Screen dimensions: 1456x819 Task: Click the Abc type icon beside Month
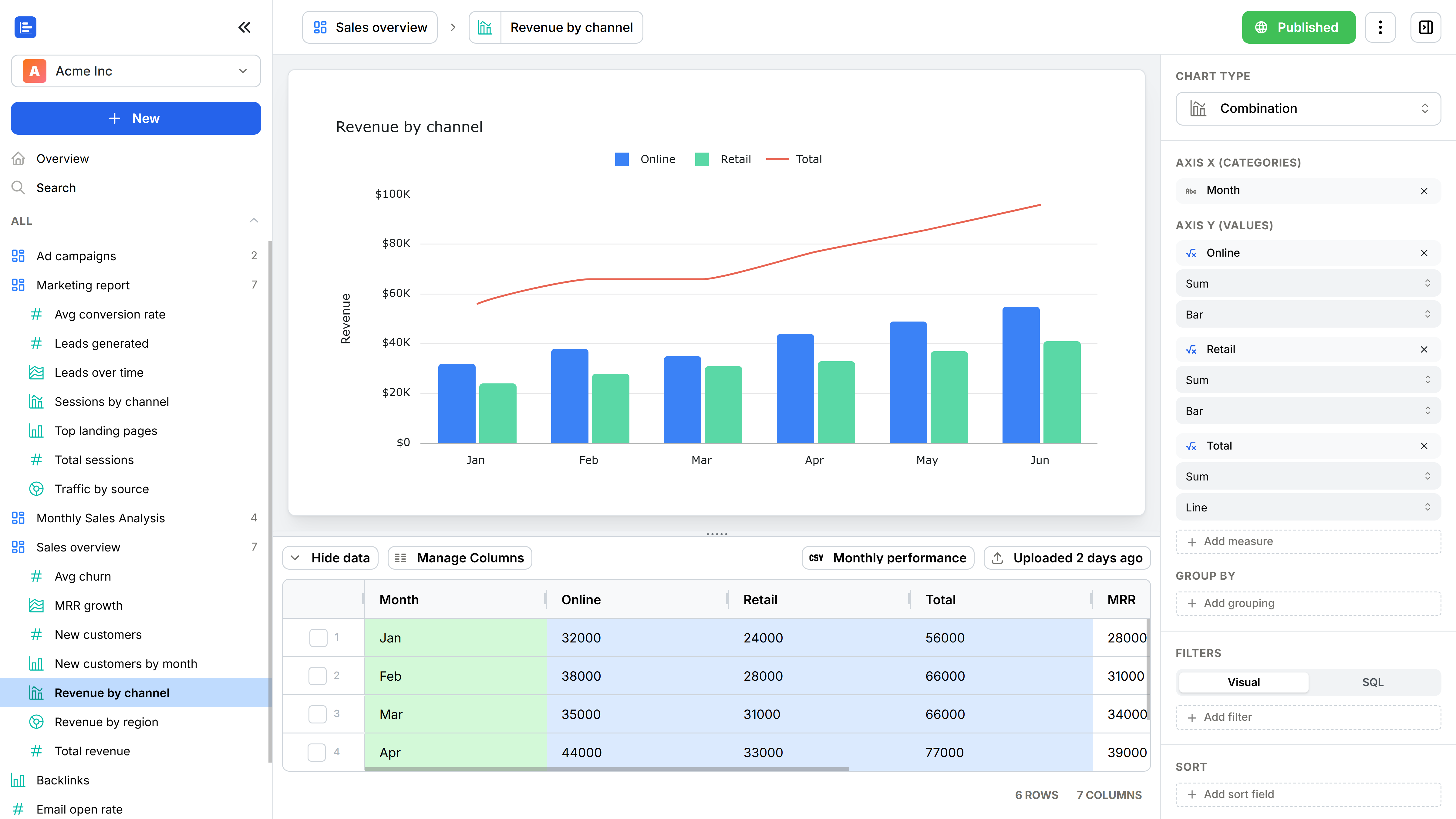pyautogui.click(x=1191, y=191)
